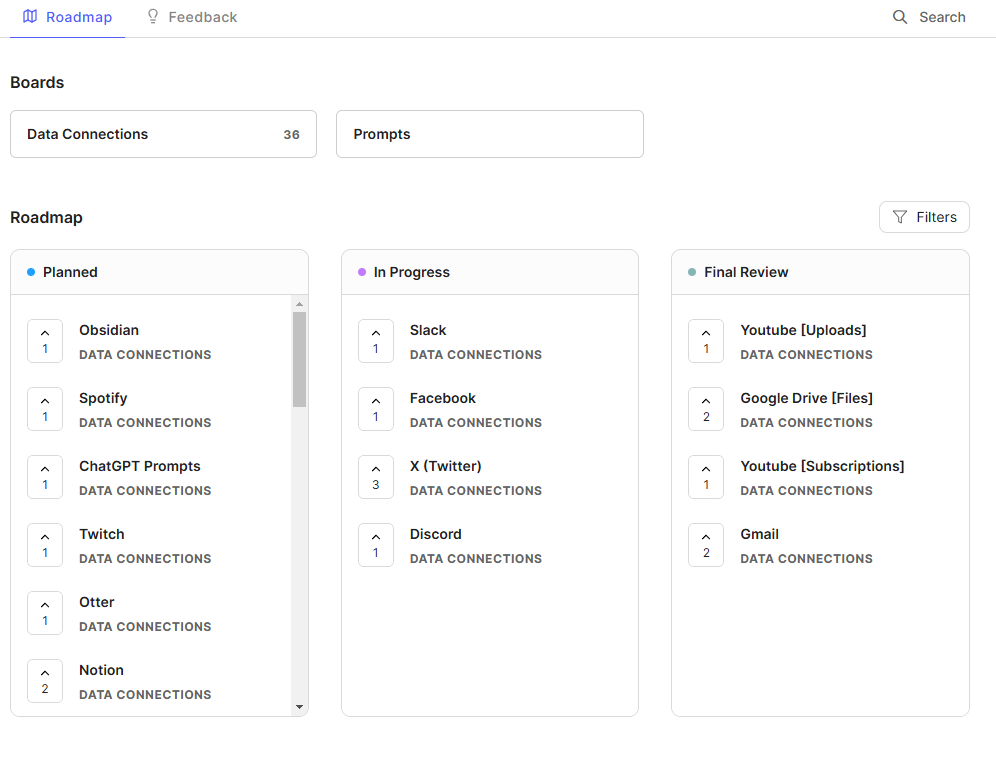Open the Notion roadmap entry
Image resolution: width=996 pixels, height=783 pixels.
(x=102, y=670)
